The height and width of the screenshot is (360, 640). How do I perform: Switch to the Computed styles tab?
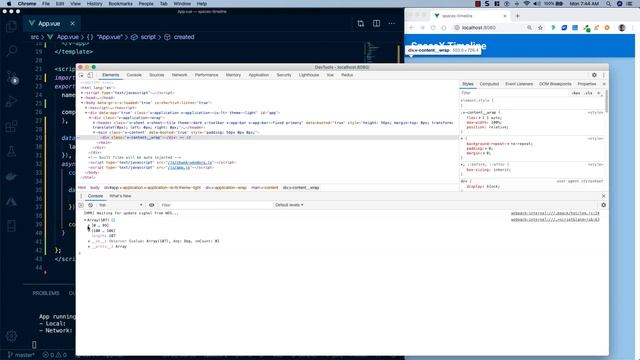click(489, 84)
